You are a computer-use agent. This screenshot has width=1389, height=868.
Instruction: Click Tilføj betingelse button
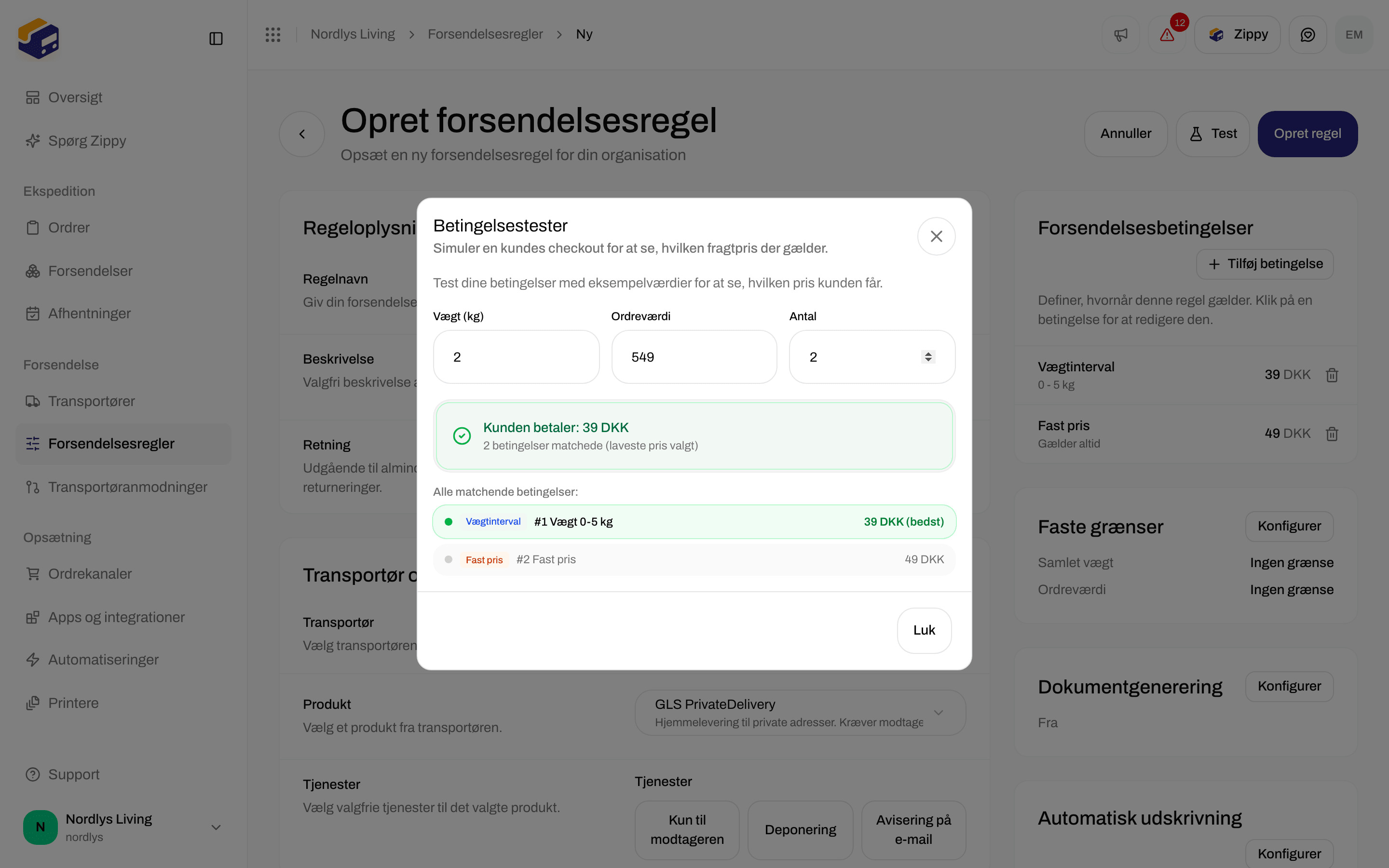tap(1265, 264)
